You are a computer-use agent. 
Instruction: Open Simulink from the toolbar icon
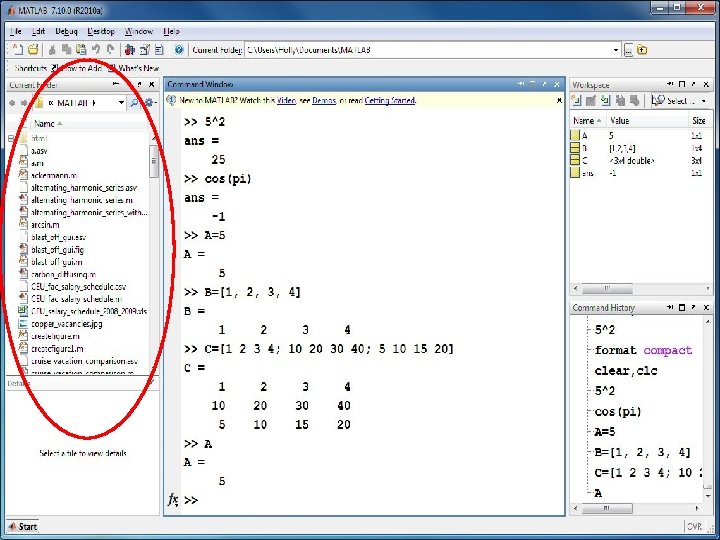tap(130, 50)
